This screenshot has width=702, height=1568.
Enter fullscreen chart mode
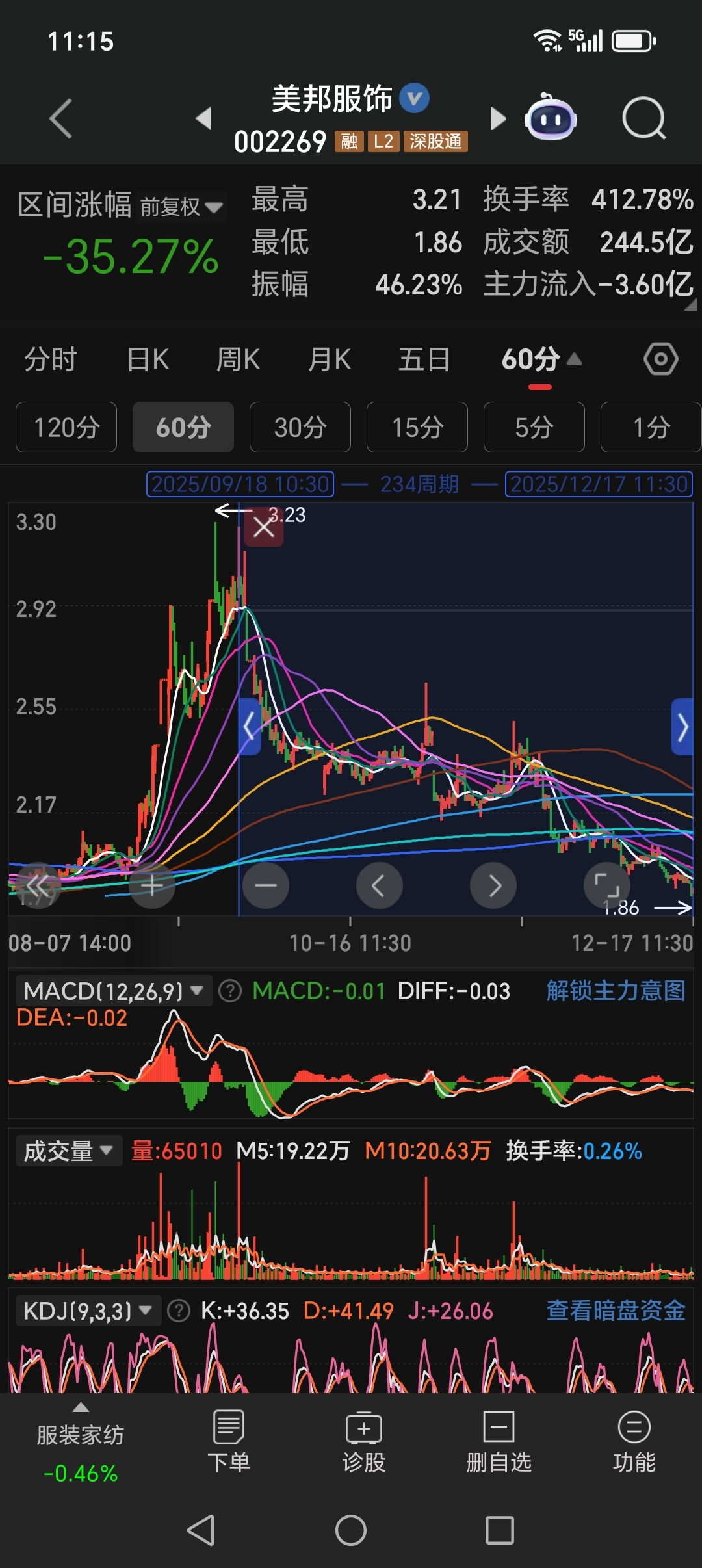(606, 885)
